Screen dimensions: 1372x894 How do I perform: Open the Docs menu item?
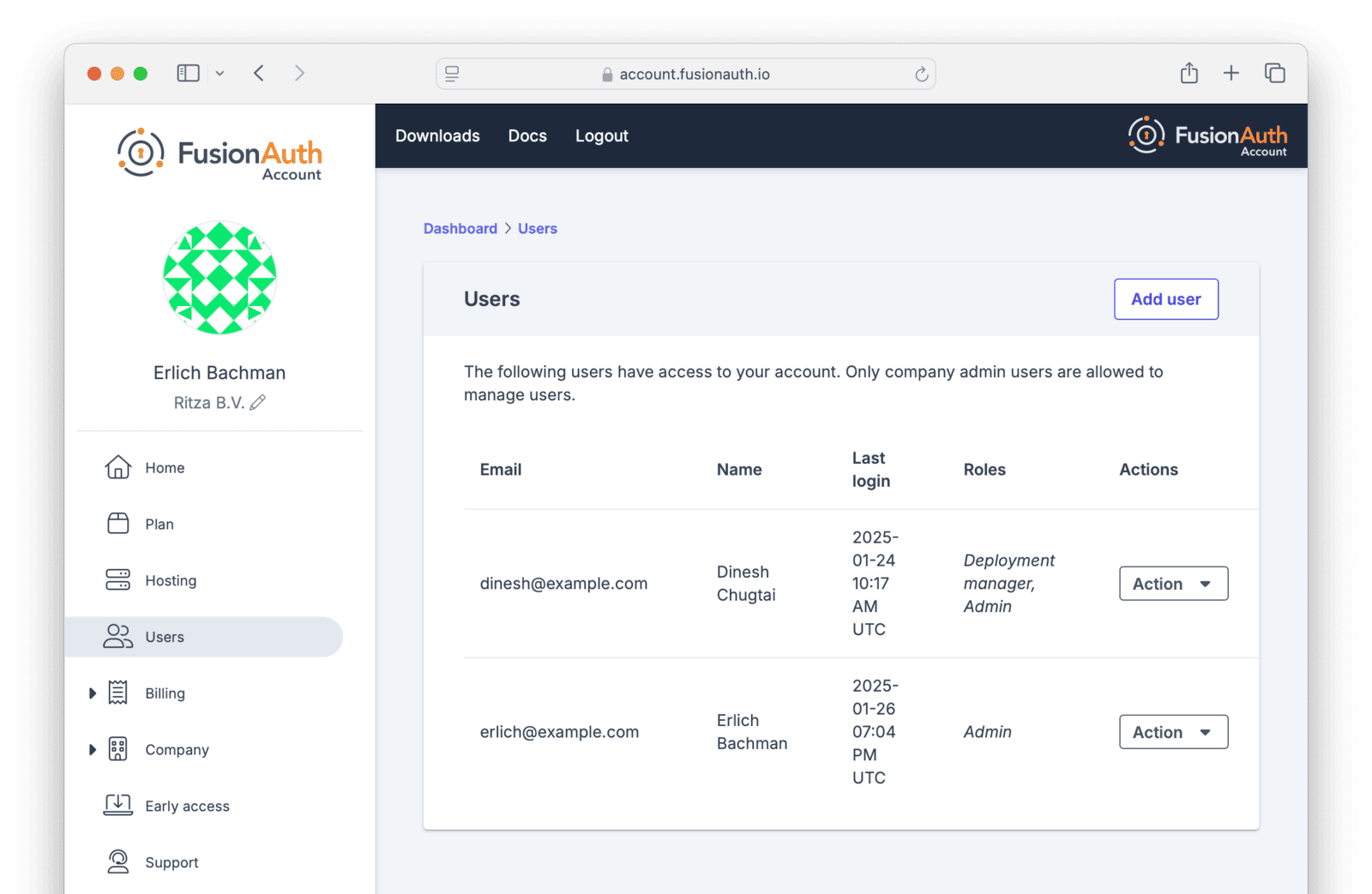click(527, 135)
